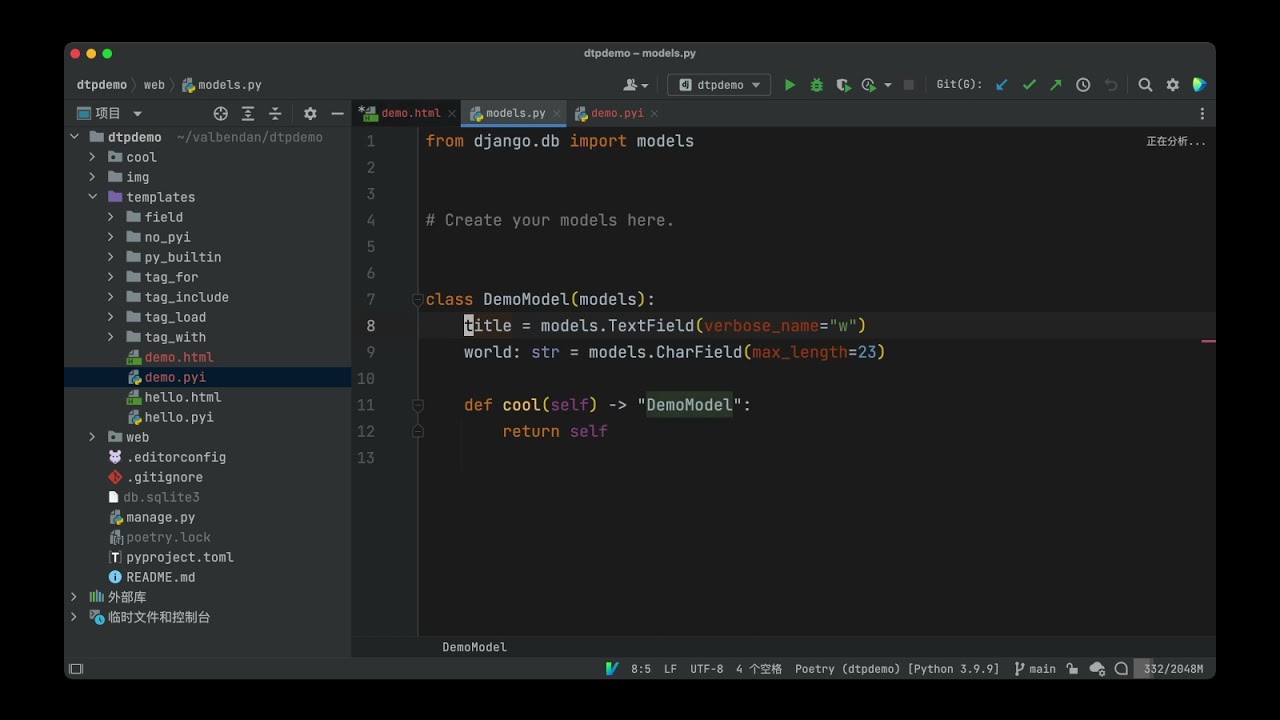Expand the img folder
This screenshot has height=720, width=1280.
coord(92,177)
